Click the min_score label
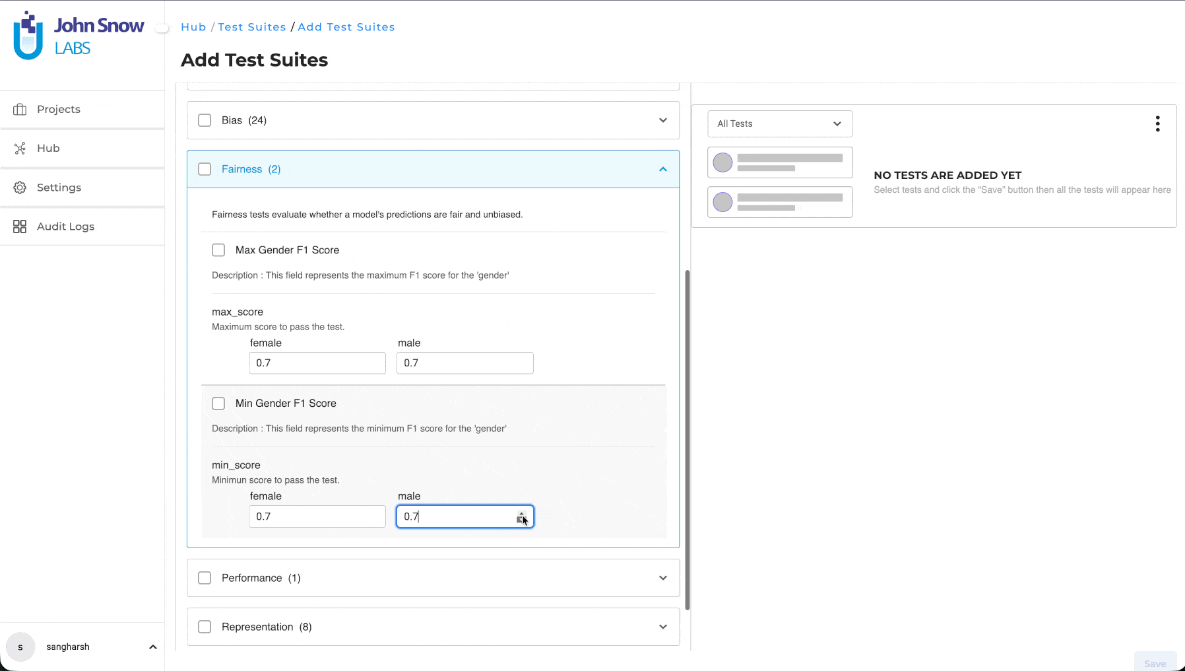1185x671 pixels. pyautogui.click(x=236, y=465)
